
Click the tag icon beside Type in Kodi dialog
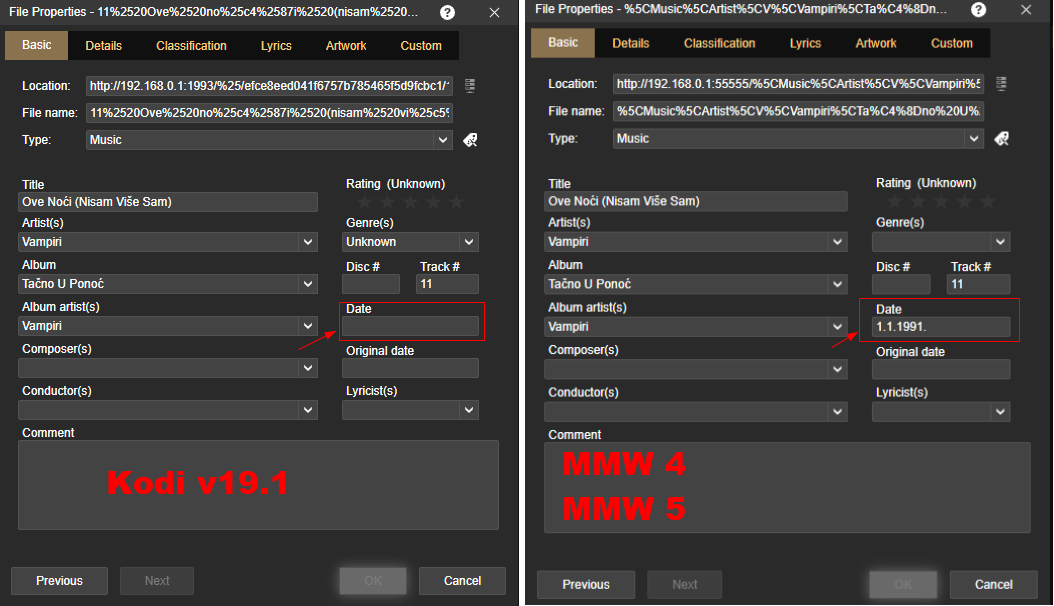coord(470,140)
